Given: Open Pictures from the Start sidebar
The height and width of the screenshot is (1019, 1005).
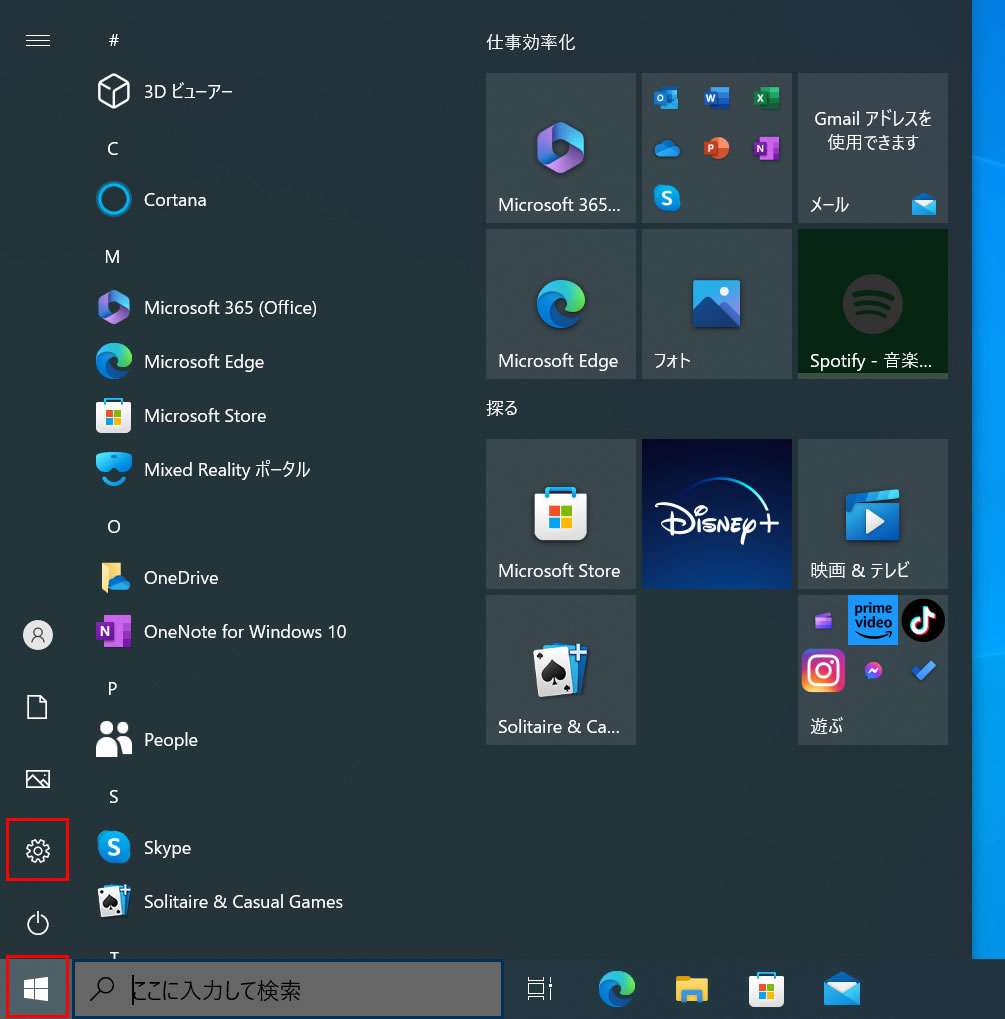Looking at the screenshot, I should click(x=38, y=779).
